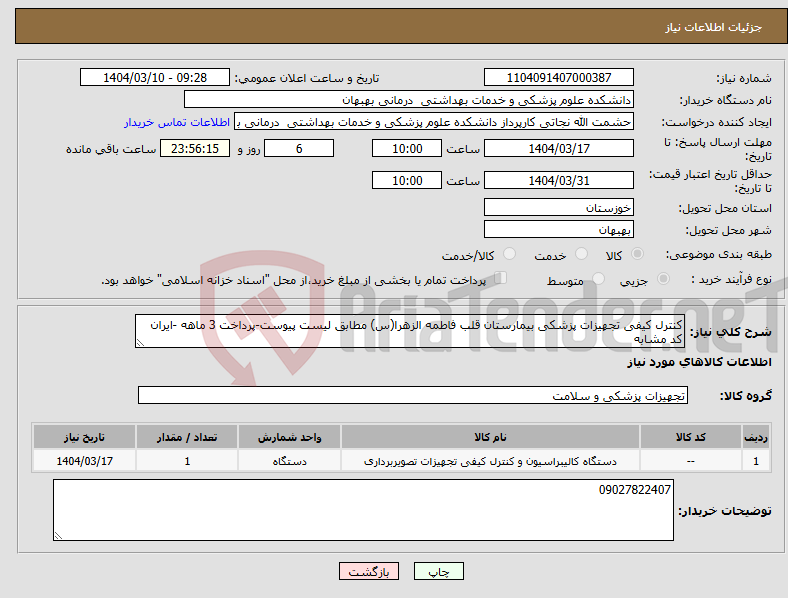
Task: Click the کد کالا column header
Action: 691,437
